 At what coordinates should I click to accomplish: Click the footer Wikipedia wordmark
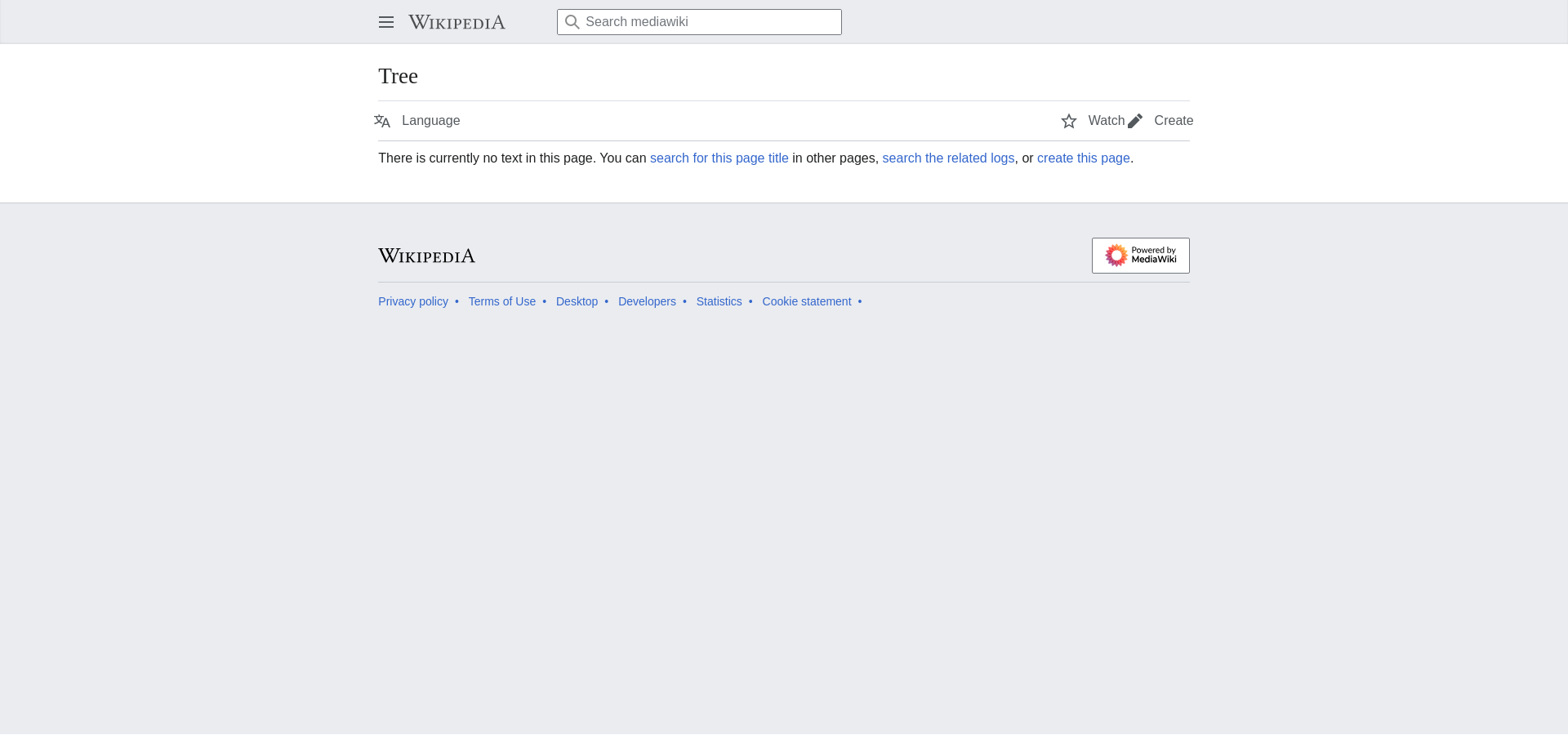[x=426, y=256]
